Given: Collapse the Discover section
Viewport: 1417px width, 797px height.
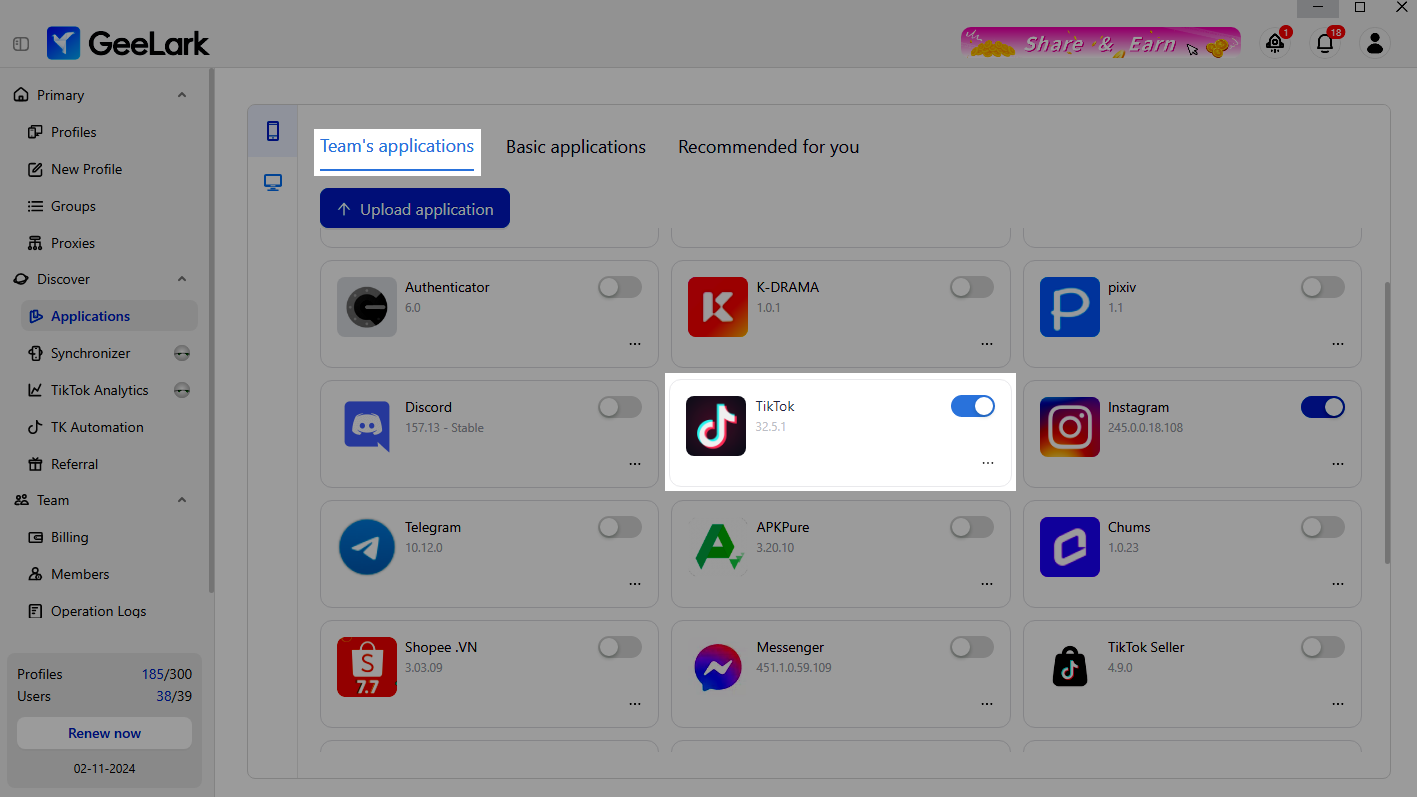Looking at the screenshot, I should tap(182, 279).
